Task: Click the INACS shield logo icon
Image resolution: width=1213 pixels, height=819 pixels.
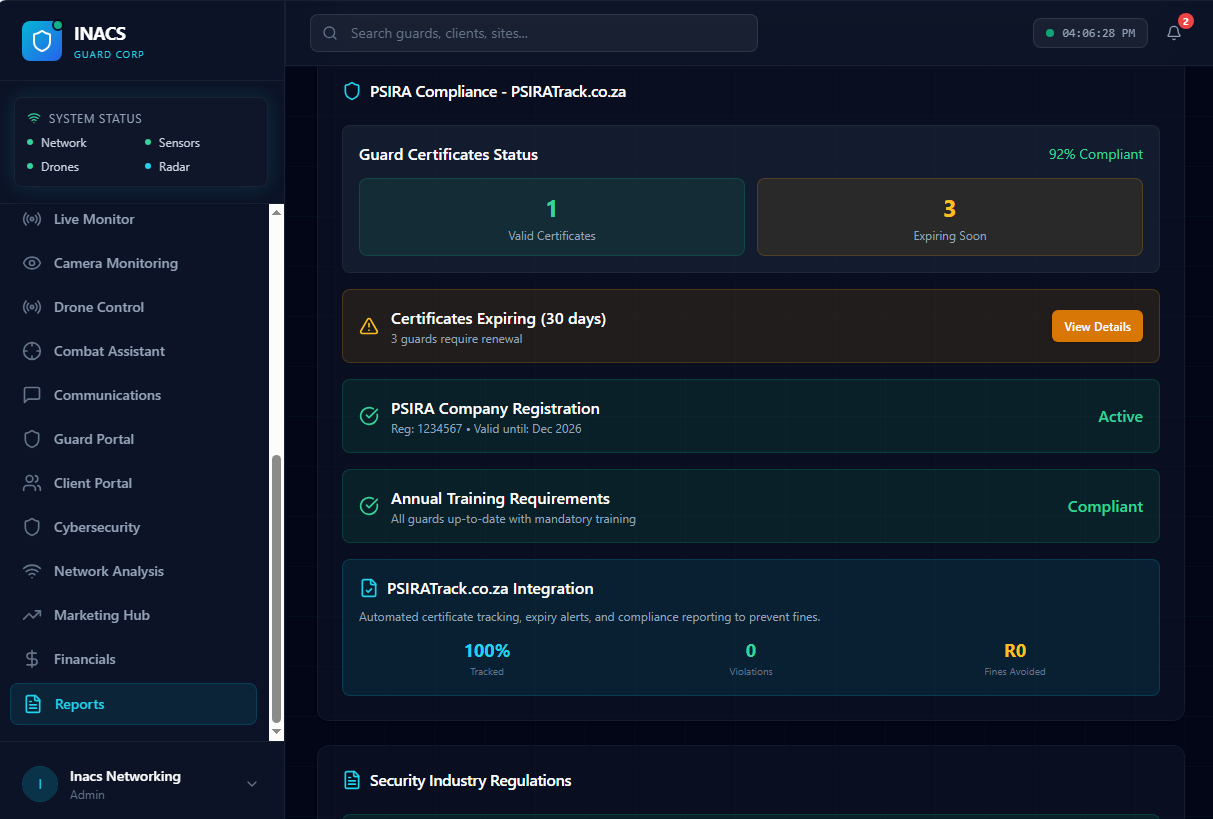Action: (x=42, y=41)
